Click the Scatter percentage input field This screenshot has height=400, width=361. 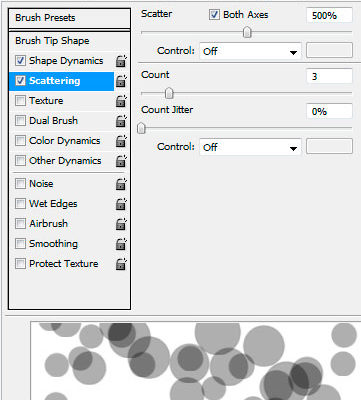point(329,15)
